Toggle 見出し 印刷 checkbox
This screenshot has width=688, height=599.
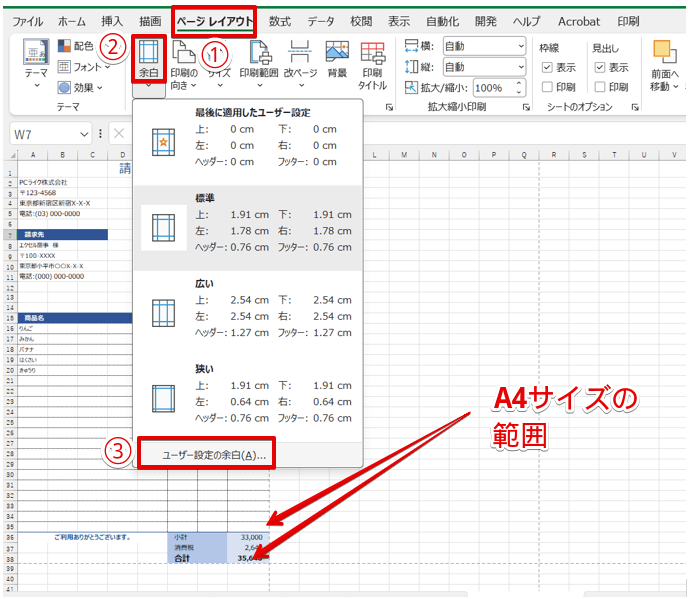pos(599,87)
